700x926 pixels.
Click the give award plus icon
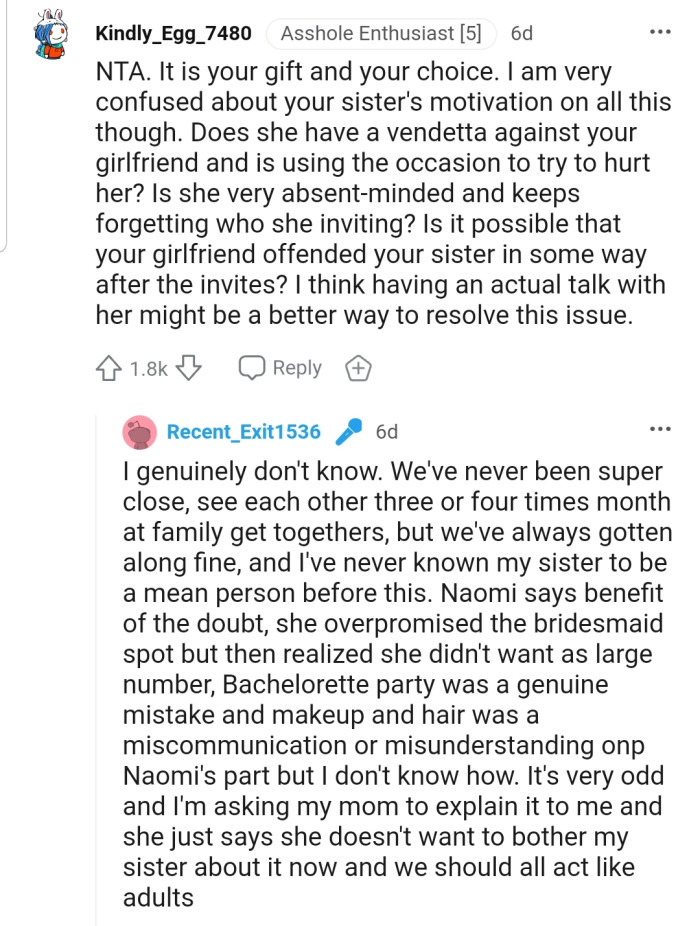pyautogui.click(x=358, y=369)
